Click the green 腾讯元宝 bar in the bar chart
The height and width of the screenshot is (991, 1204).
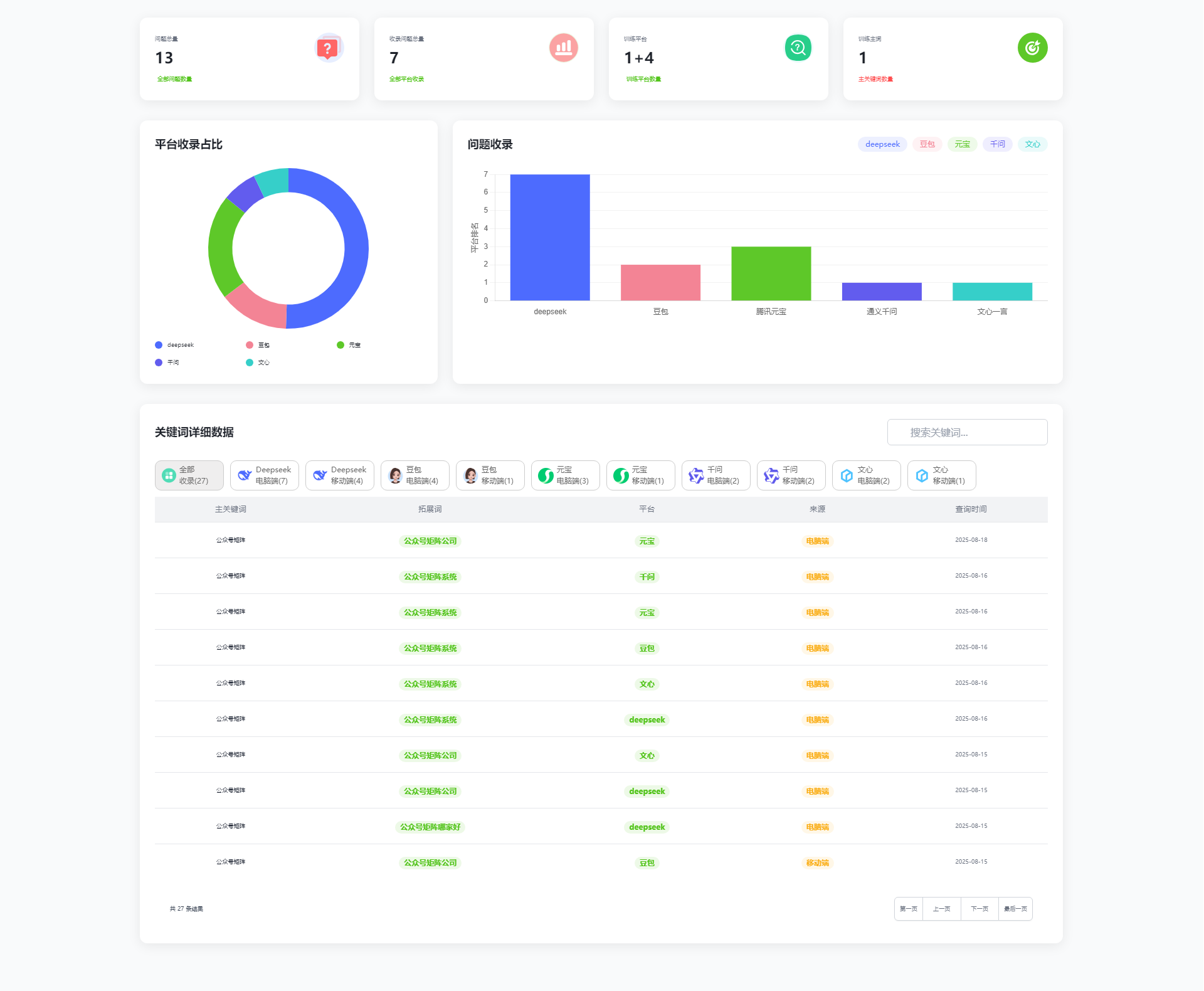point(771,273)
